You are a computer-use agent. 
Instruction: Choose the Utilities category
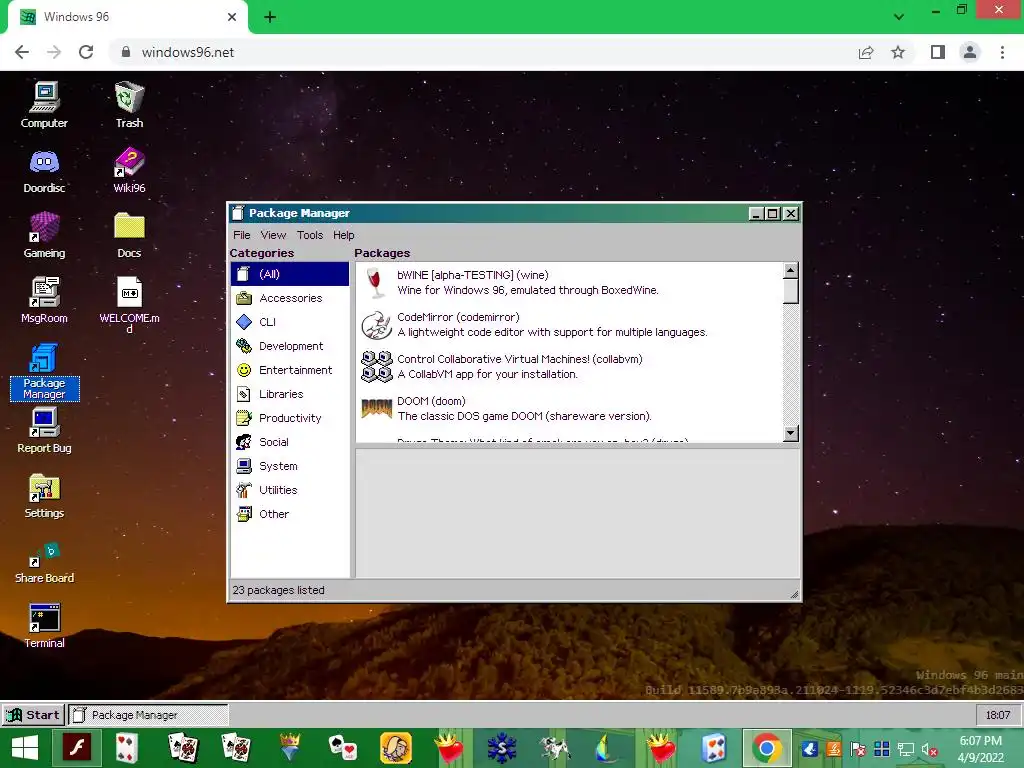pyautogui.click(x=290, y=490)
